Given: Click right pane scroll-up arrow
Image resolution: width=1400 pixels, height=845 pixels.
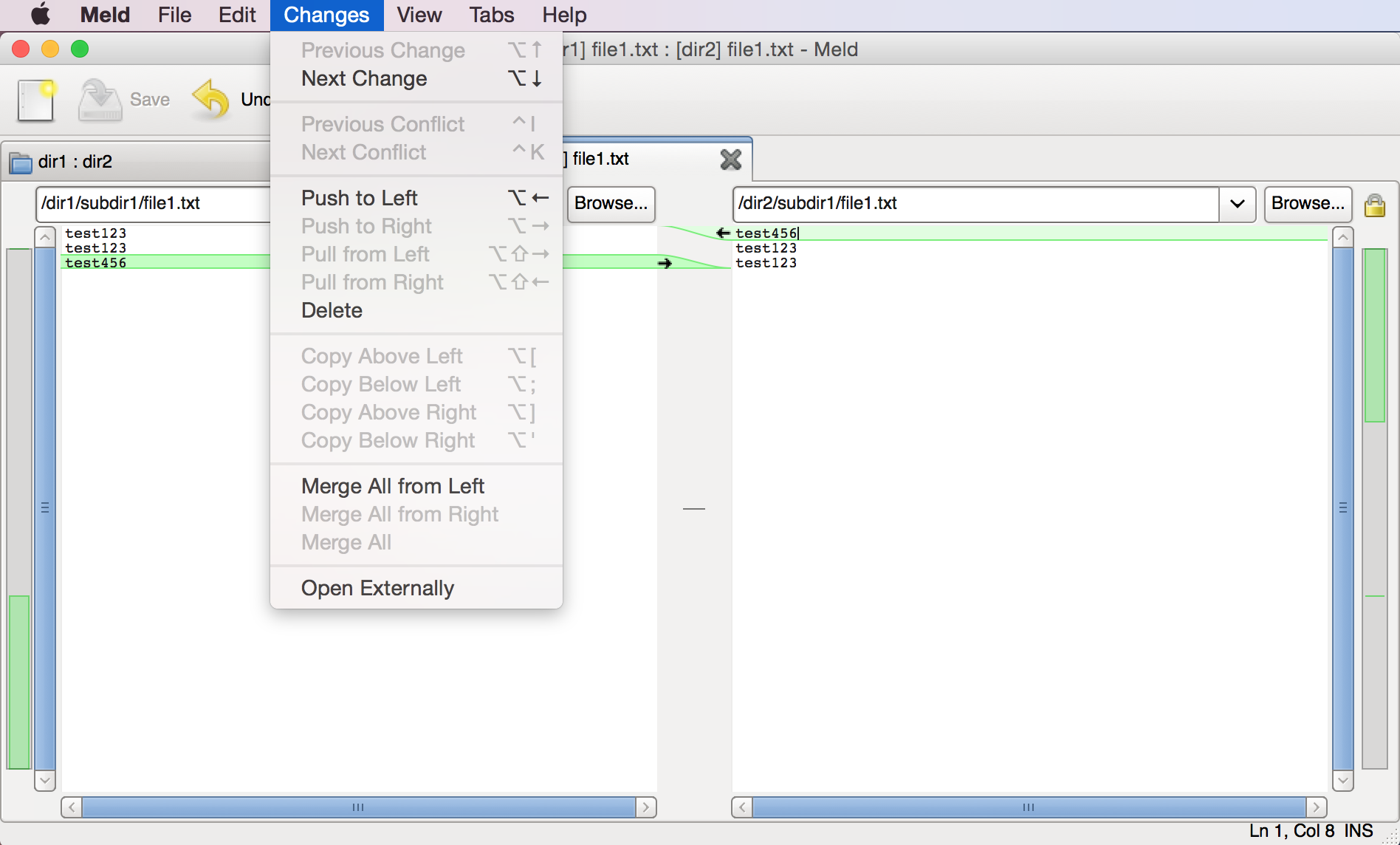Looking at the screenshot, I should (1343, 237).
